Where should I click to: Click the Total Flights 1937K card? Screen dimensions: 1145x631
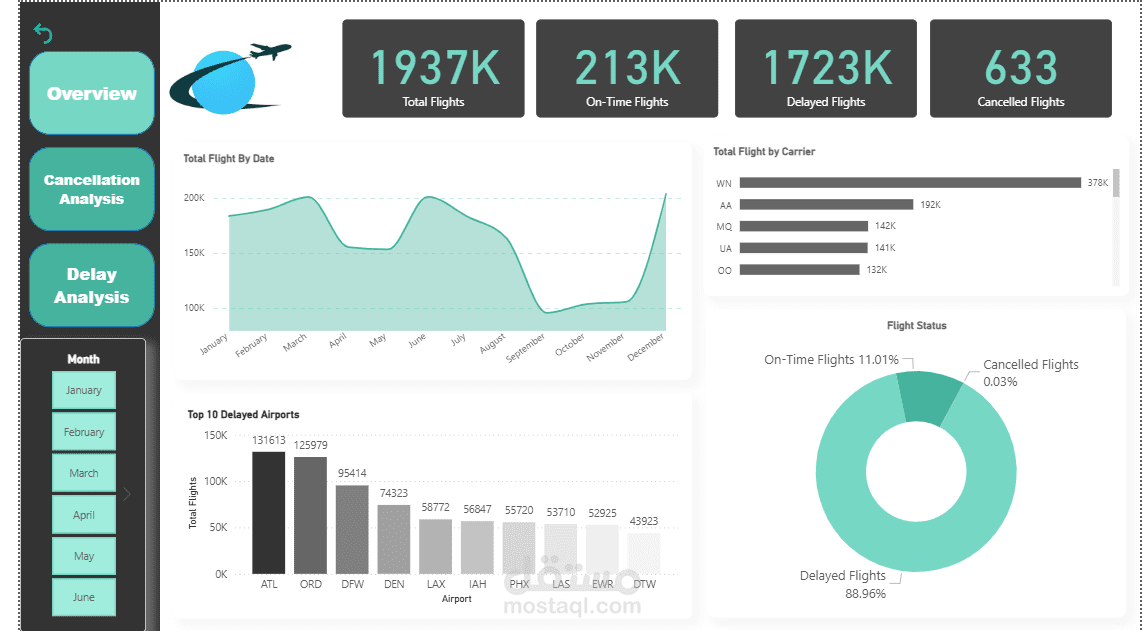tap(433, 69)
